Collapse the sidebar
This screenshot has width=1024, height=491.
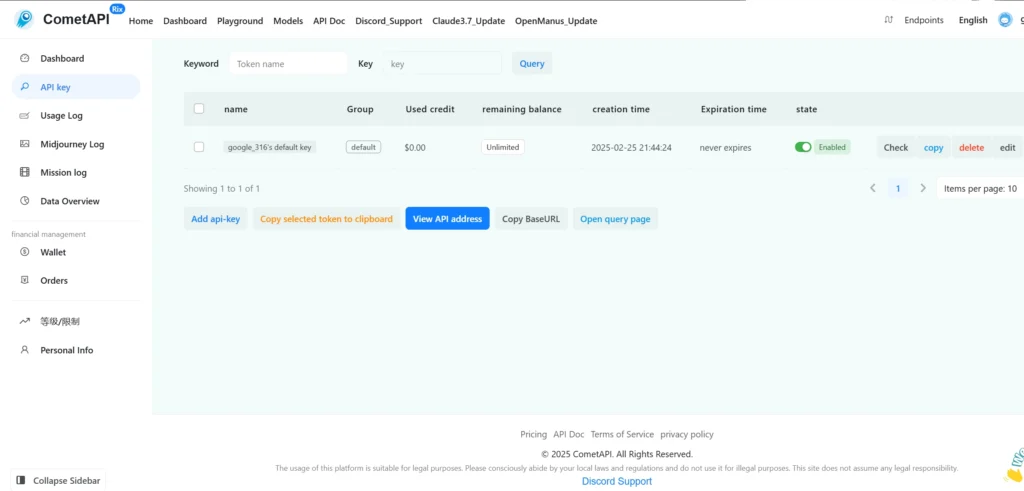click(58, 480)
